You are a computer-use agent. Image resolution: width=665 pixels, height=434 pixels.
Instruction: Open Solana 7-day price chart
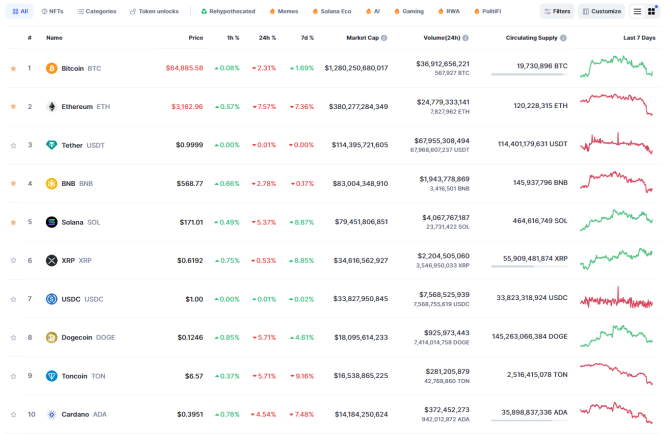616,220
